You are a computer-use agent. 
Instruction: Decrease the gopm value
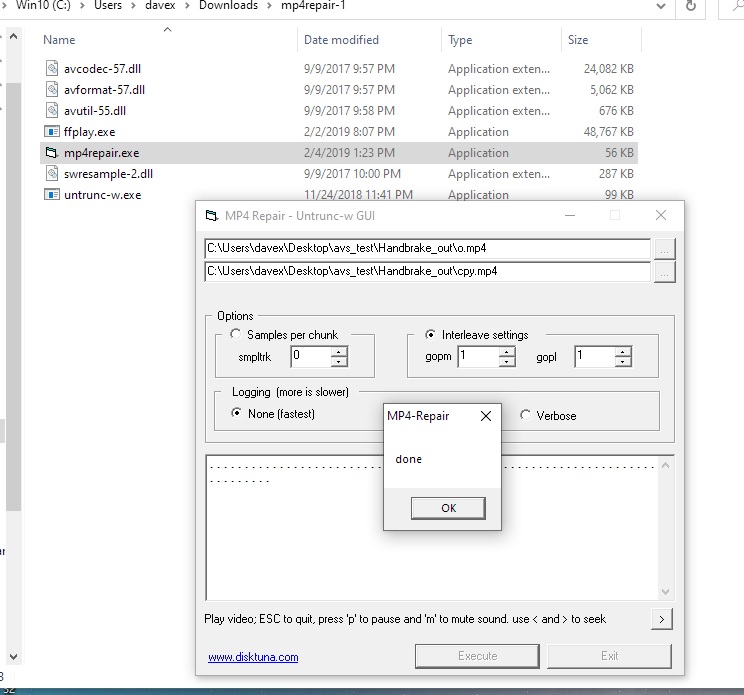pos(507,361)
